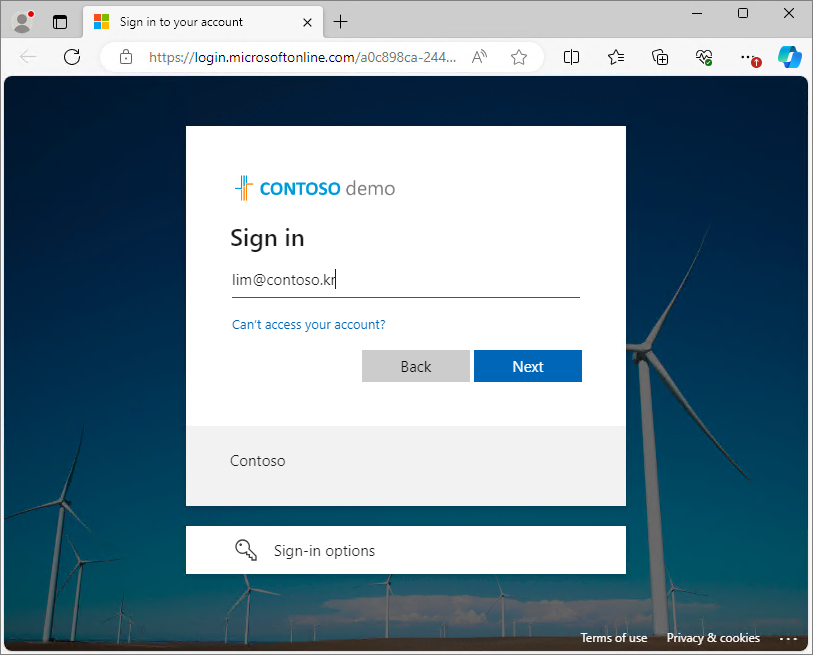Viewport: 813px width, 655px height.
Task: Click the Back button
Action: [x=416, y=366]
